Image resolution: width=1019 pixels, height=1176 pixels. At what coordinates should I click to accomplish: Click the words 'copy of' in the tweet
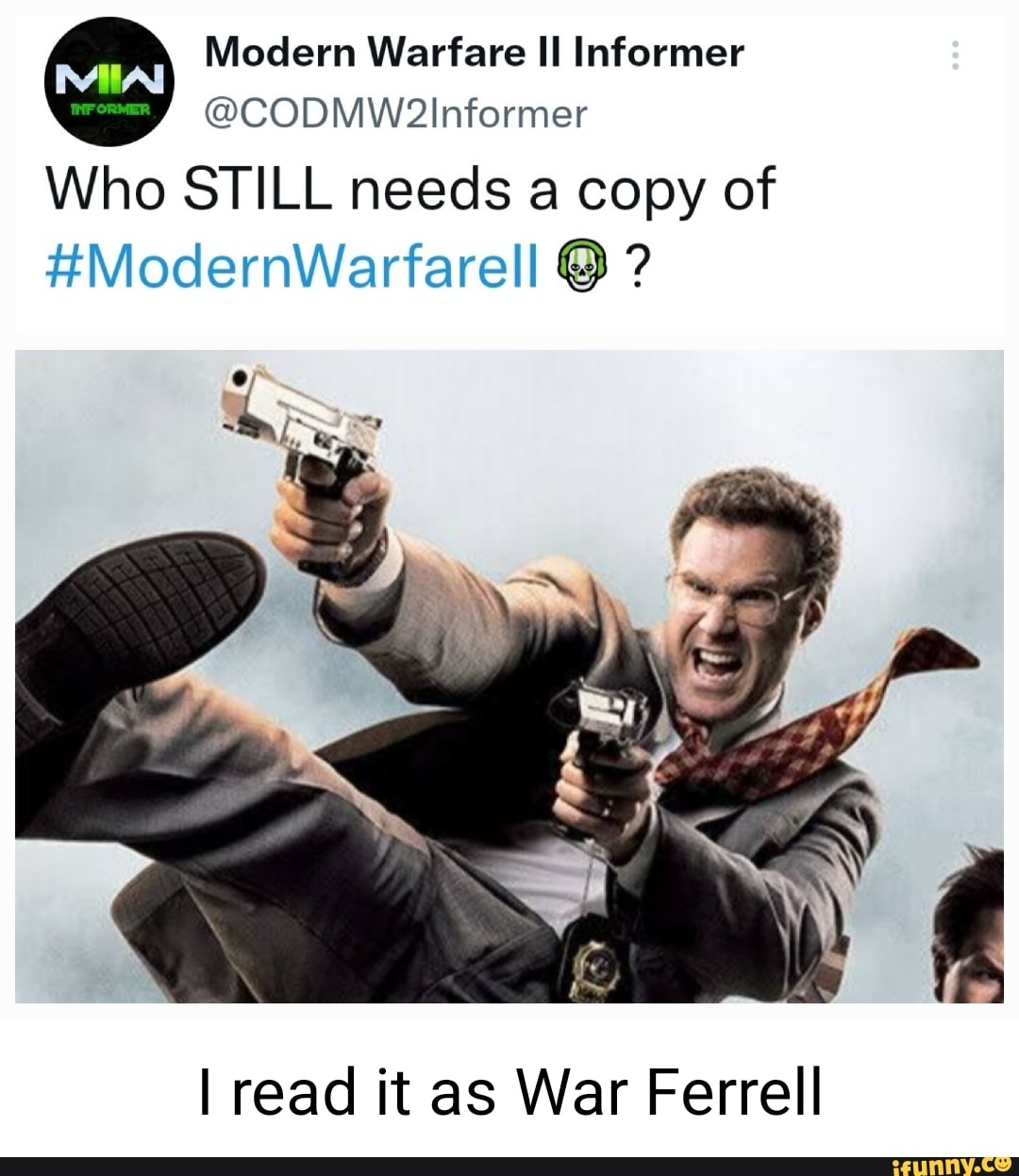tap(676, 189)
